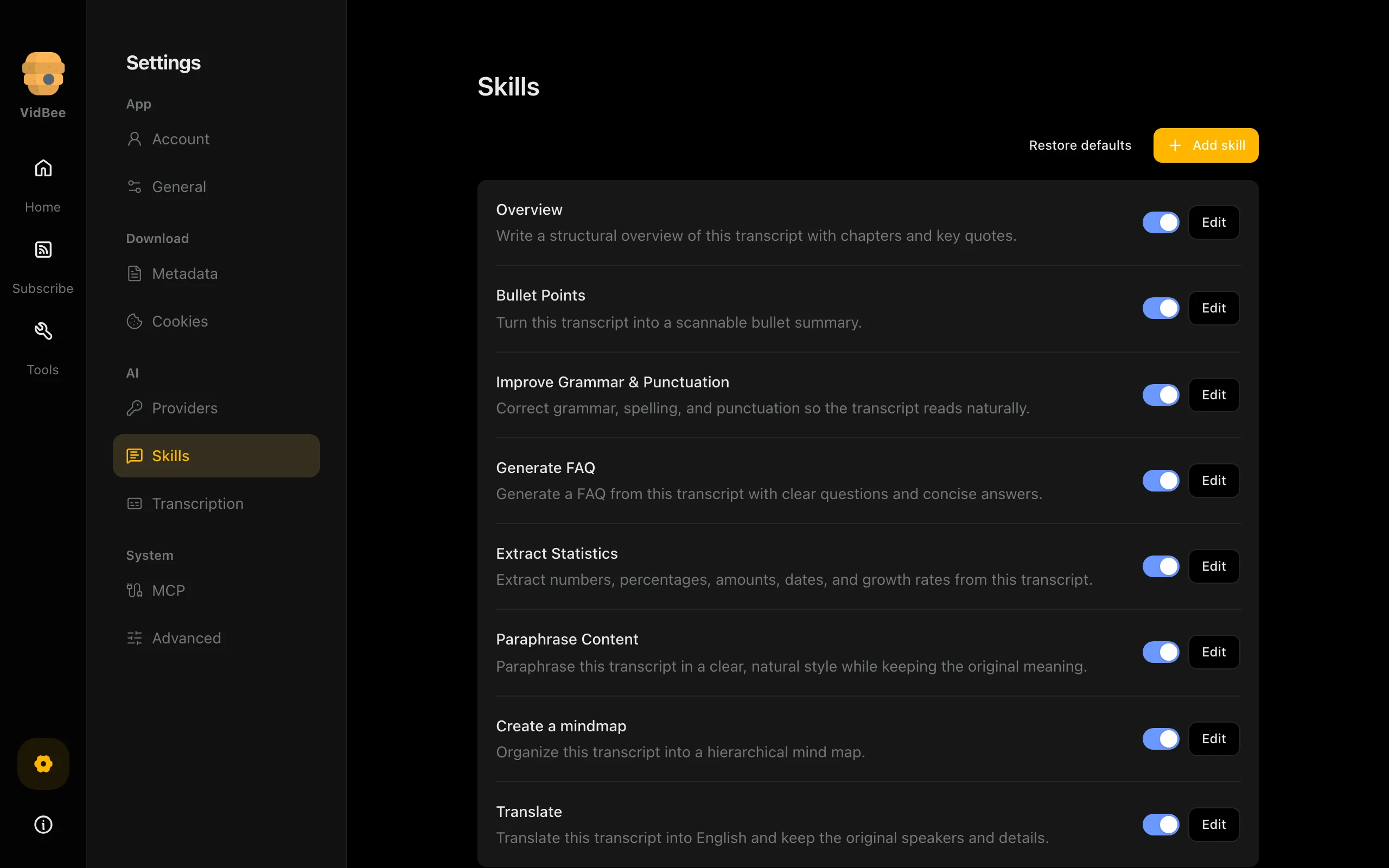Edit the Create a mindmap skill
Screen dimensions: 1389x868
click(x=1213, y=739)
